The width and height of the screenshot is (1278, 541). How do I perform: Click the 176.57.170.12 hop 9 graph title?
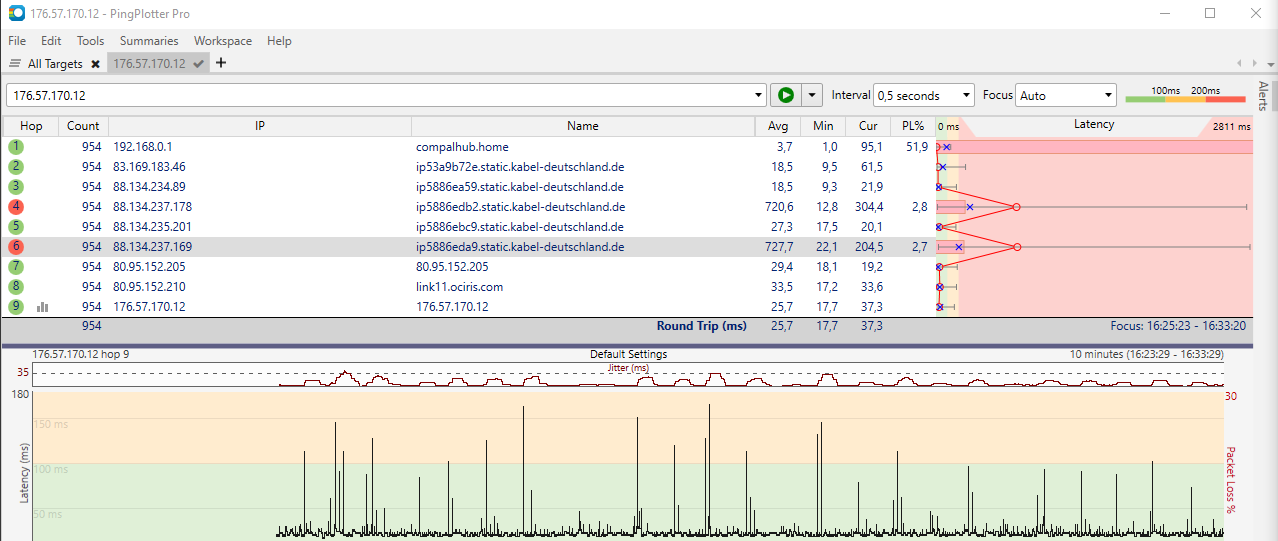[81, 354]
